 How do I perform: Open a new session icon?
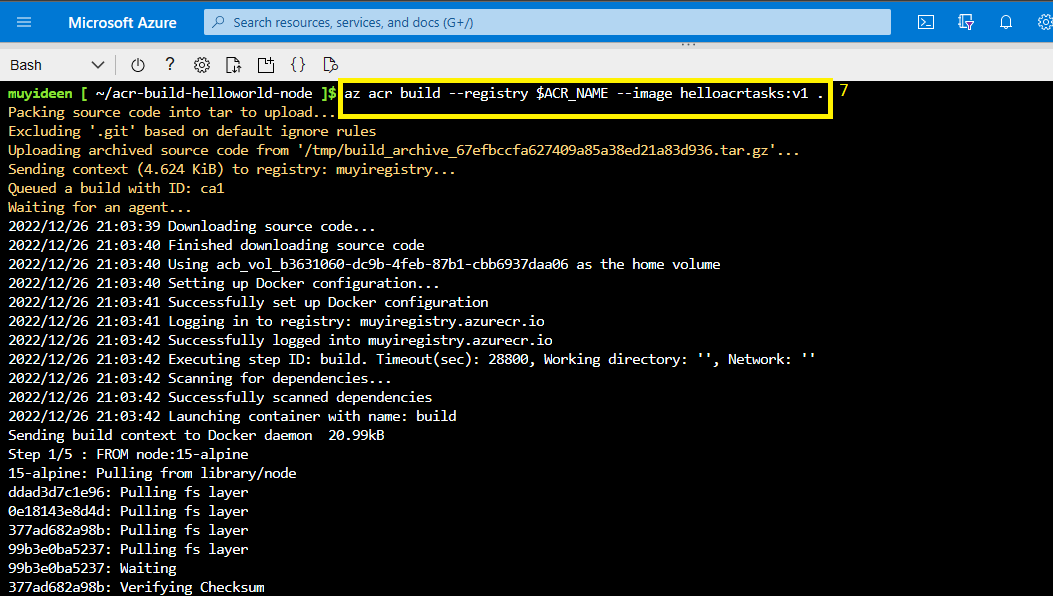coord(266,65)
